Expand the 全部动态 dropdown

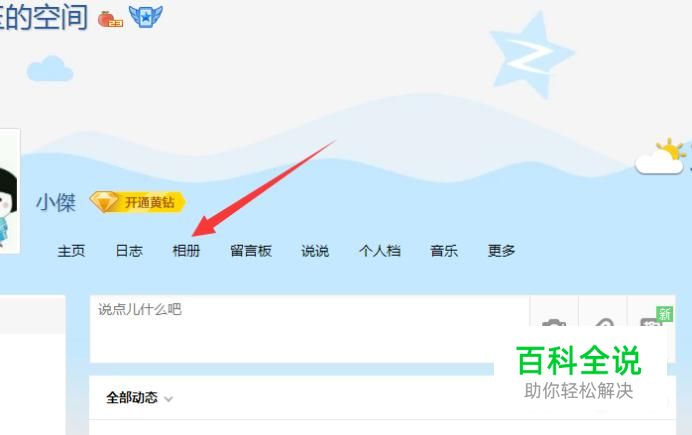(x=139, y=398)
